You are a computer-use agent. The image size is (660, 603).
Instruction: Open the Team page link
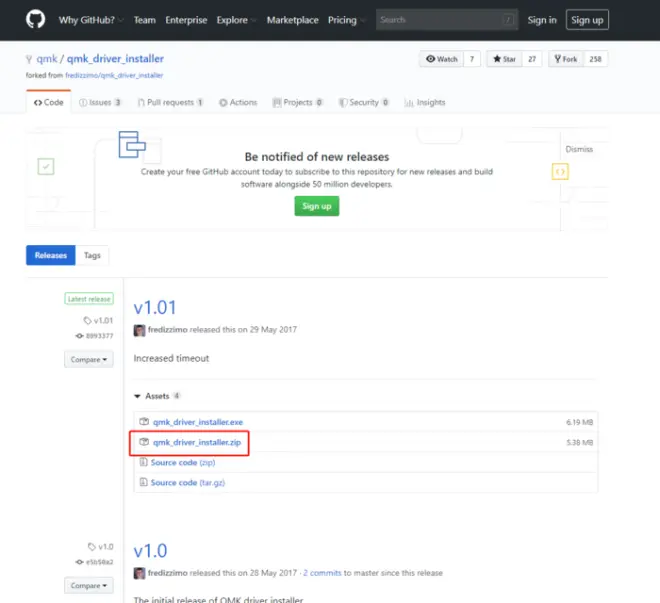(x=144, y=20)
